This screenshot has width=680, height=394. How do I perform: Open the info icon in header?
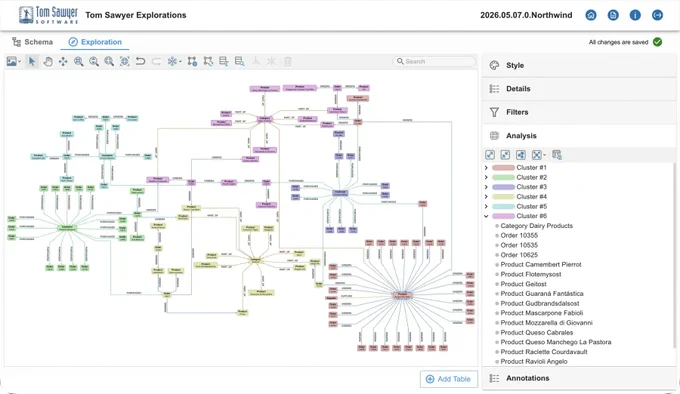tap(635, 15)
